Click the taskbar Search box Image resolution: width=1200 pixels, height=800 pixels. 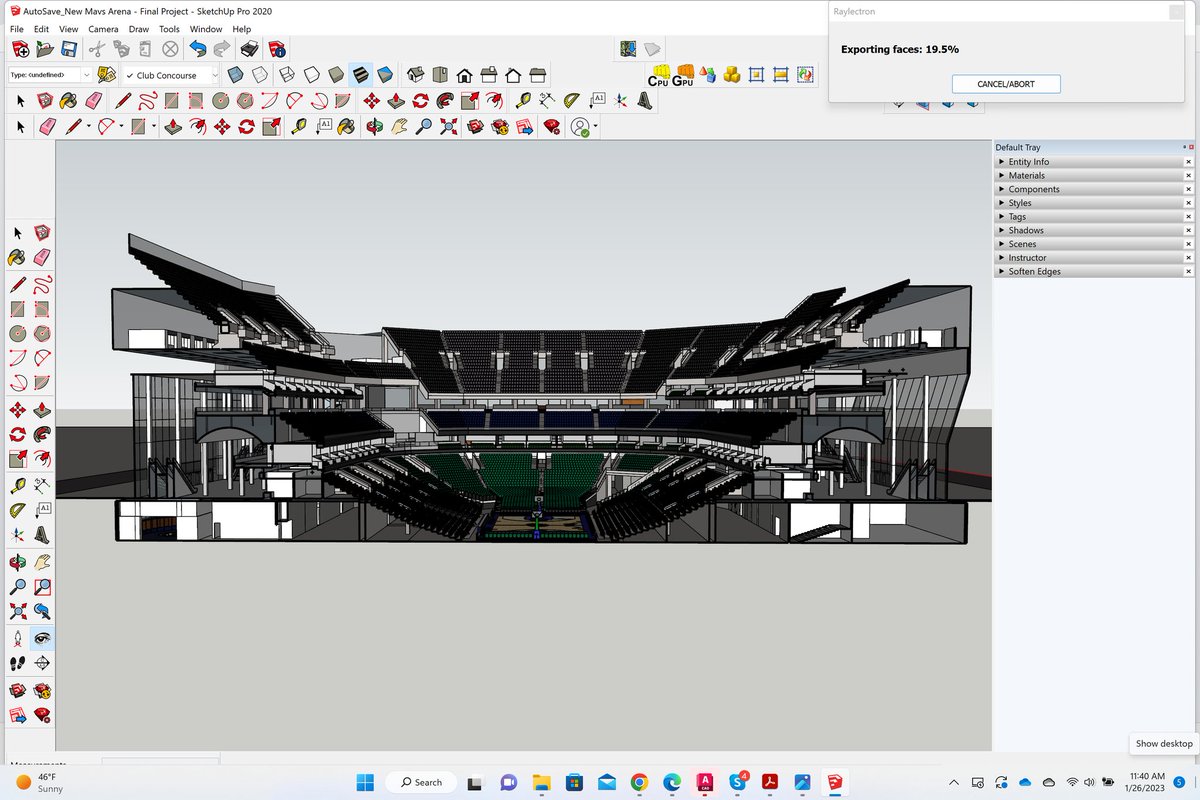[422, 782]
